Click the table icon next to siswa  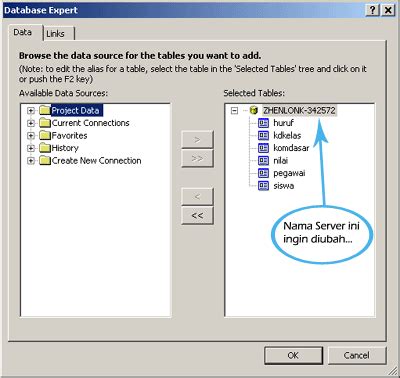coord(263,186)
